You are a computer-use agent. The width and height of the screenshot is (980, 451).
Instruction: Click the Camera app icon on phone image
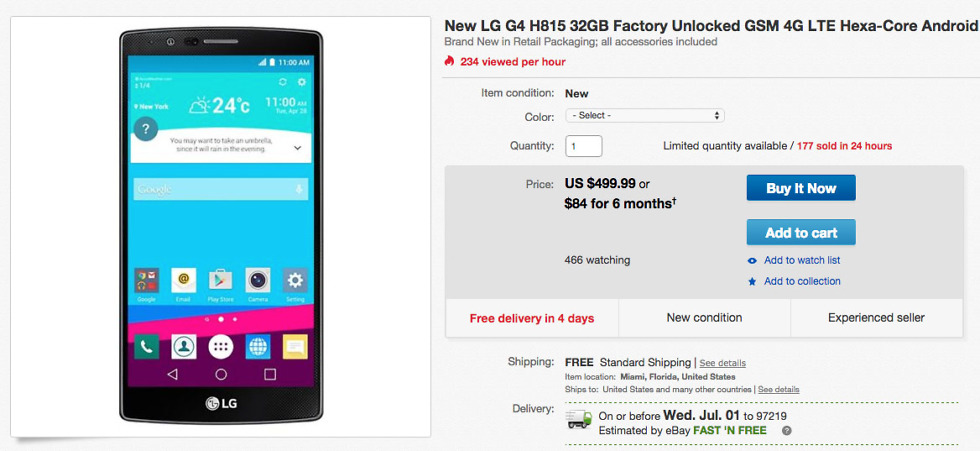pos(258,280)
